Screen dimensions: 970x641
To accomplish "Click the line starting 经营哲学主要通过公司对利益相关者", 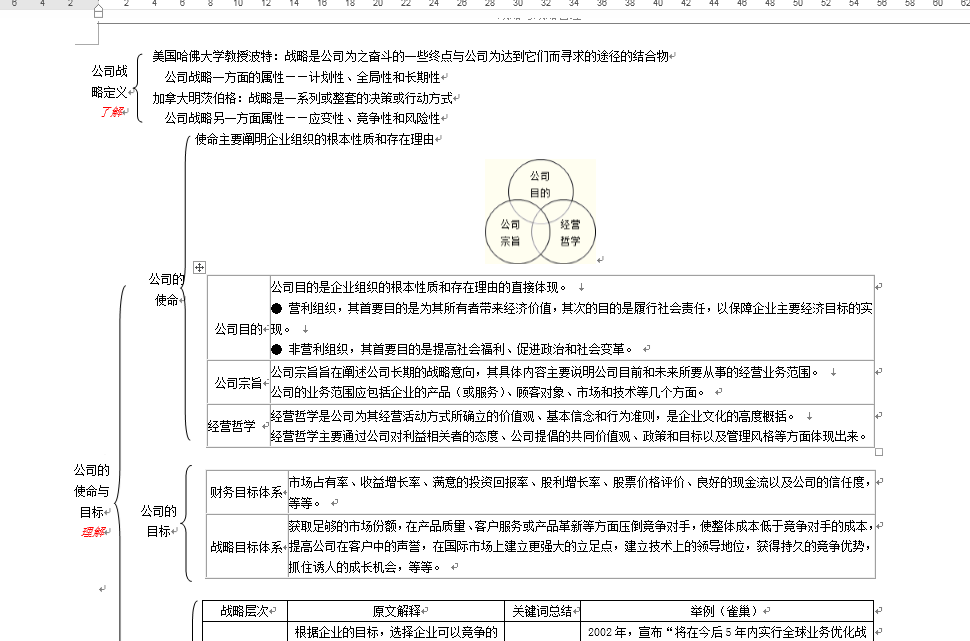I will (569, 436).
